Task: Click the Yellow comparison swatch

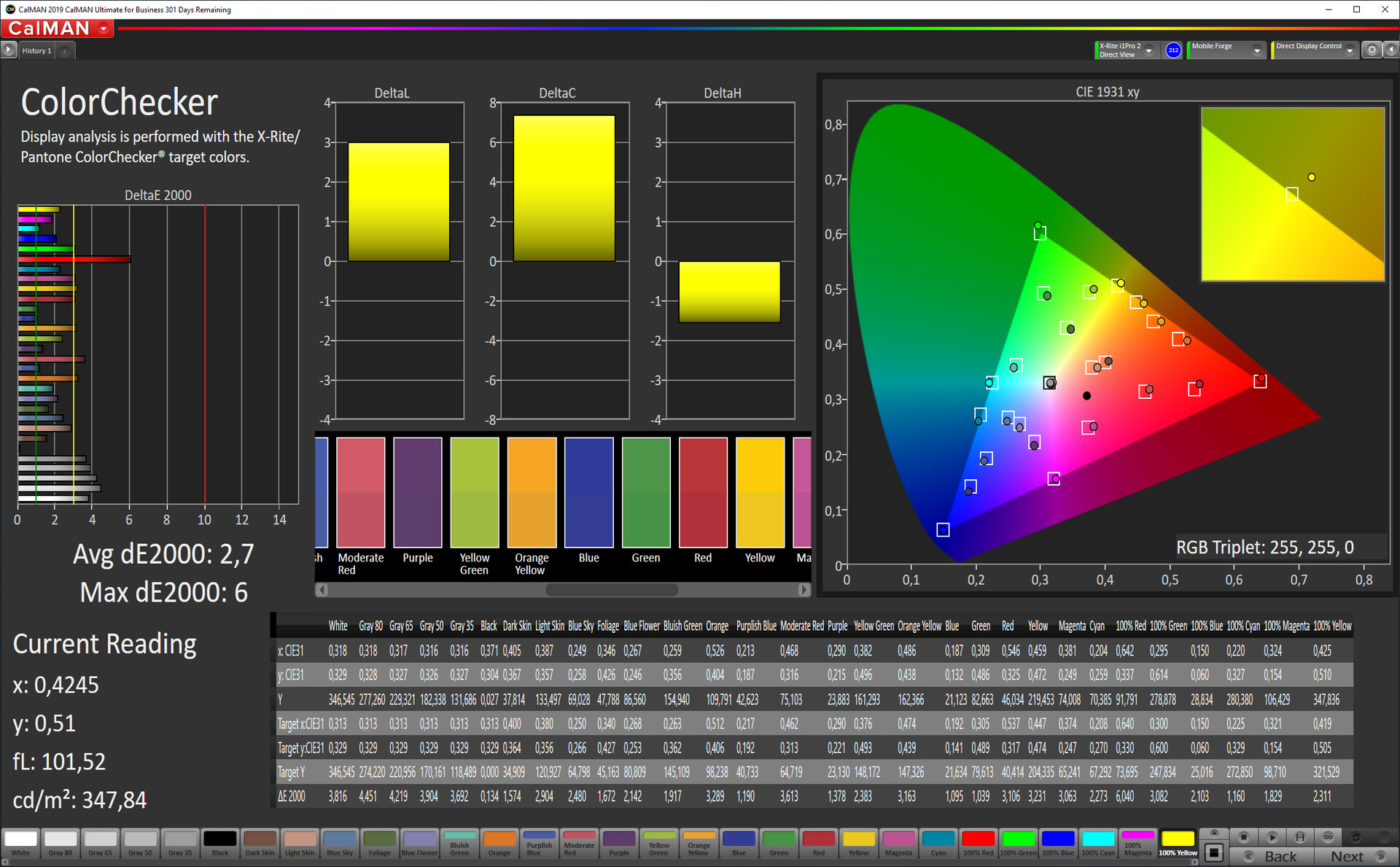Action: coord(761,492)
